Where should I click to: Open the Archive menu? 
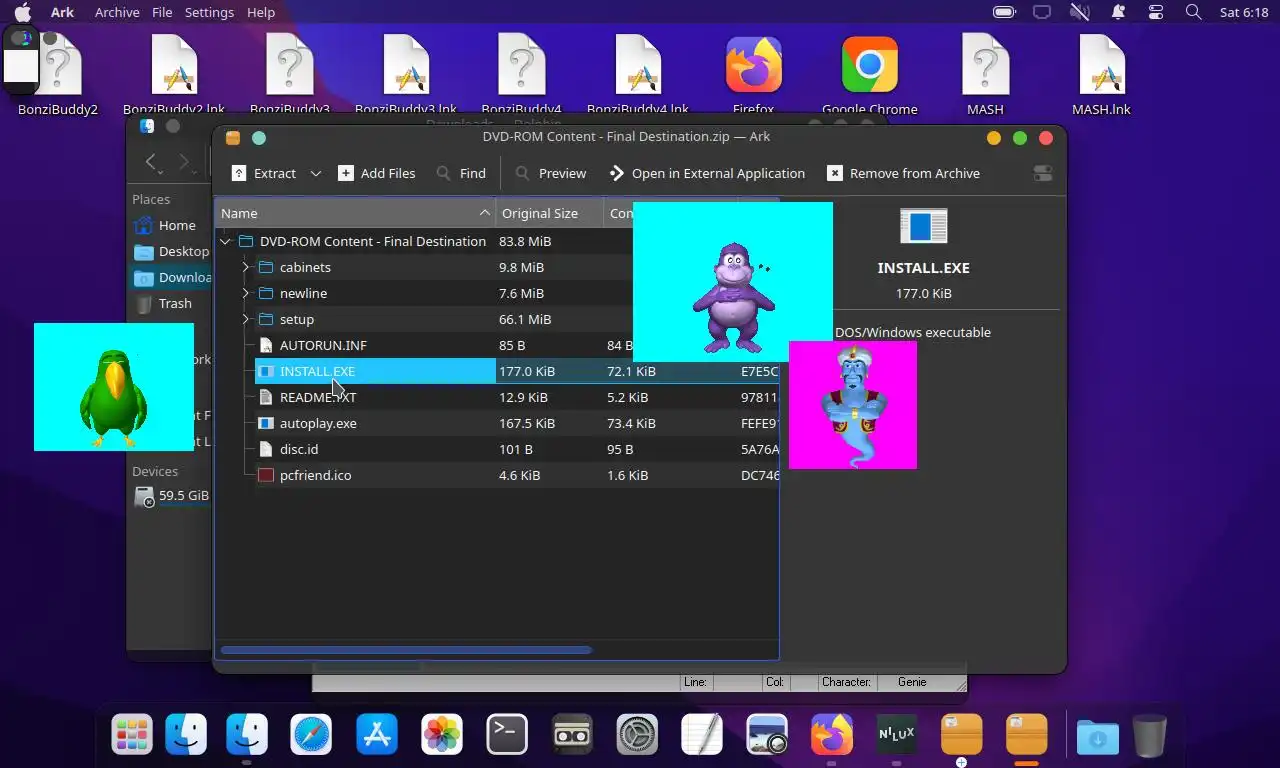pos(117,12)
